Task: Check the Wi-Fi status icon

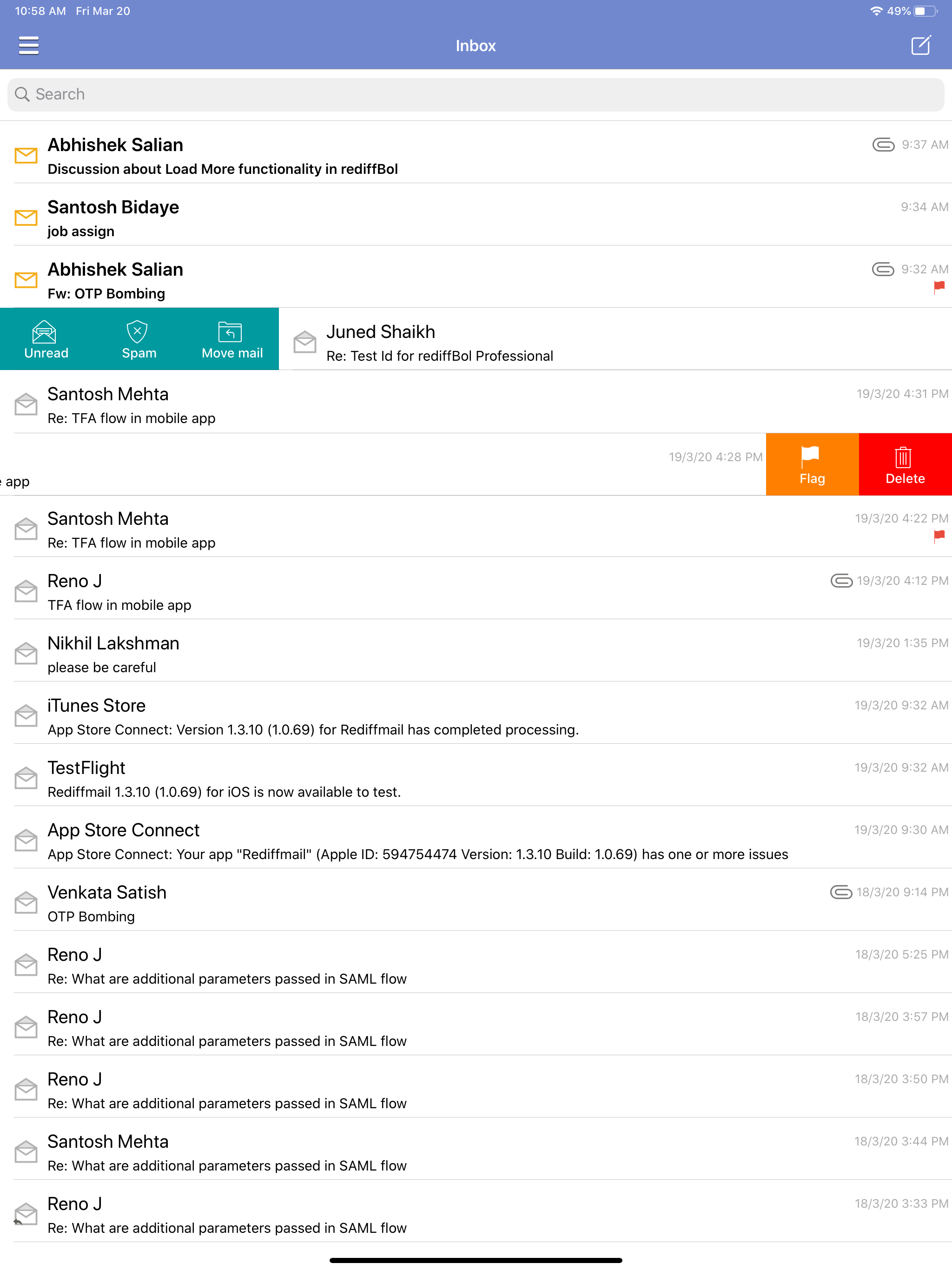Action: pyautogui.click(x=876, y=11)
